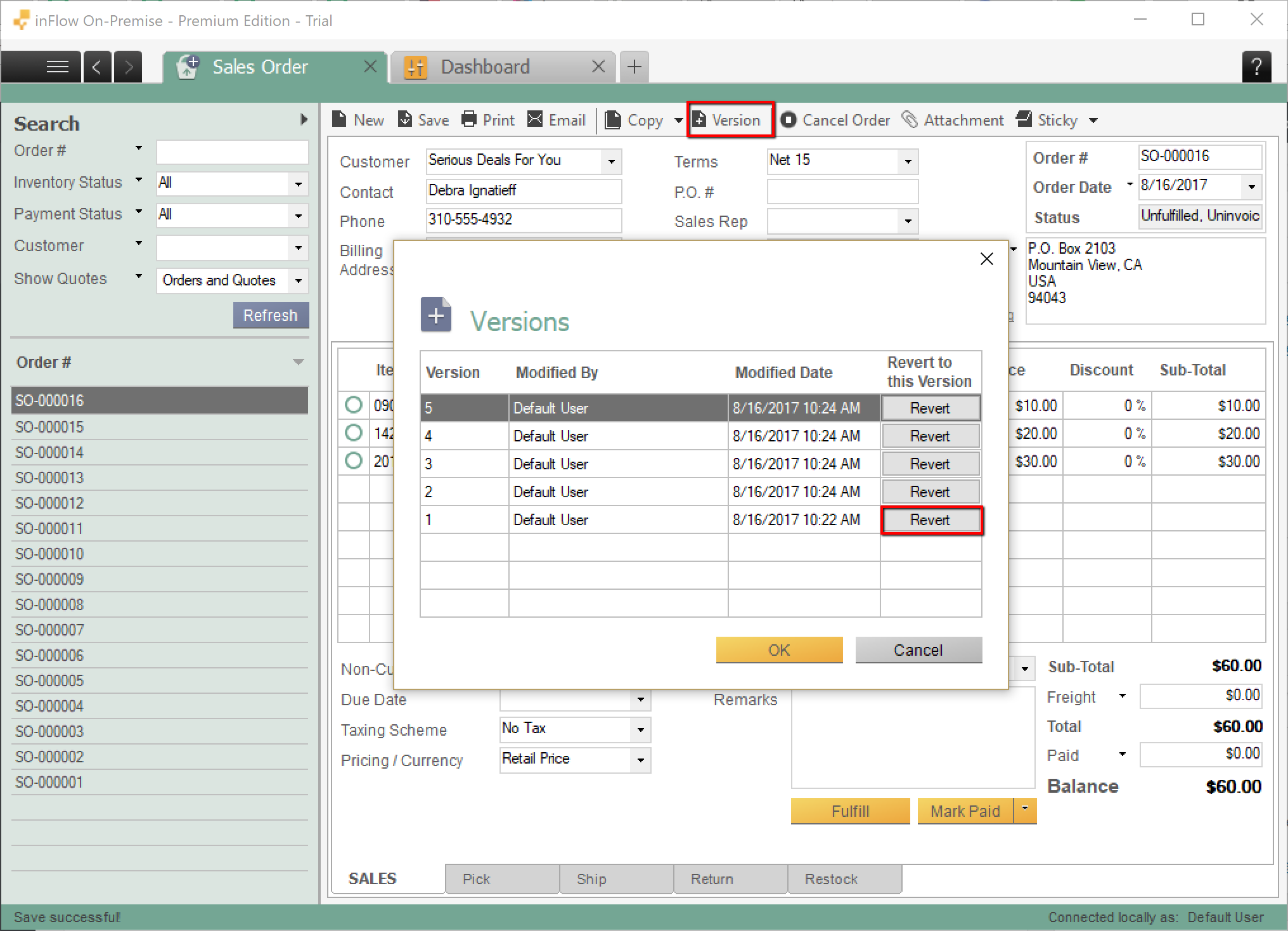Open the Return tab

click(x=730, y=878)
